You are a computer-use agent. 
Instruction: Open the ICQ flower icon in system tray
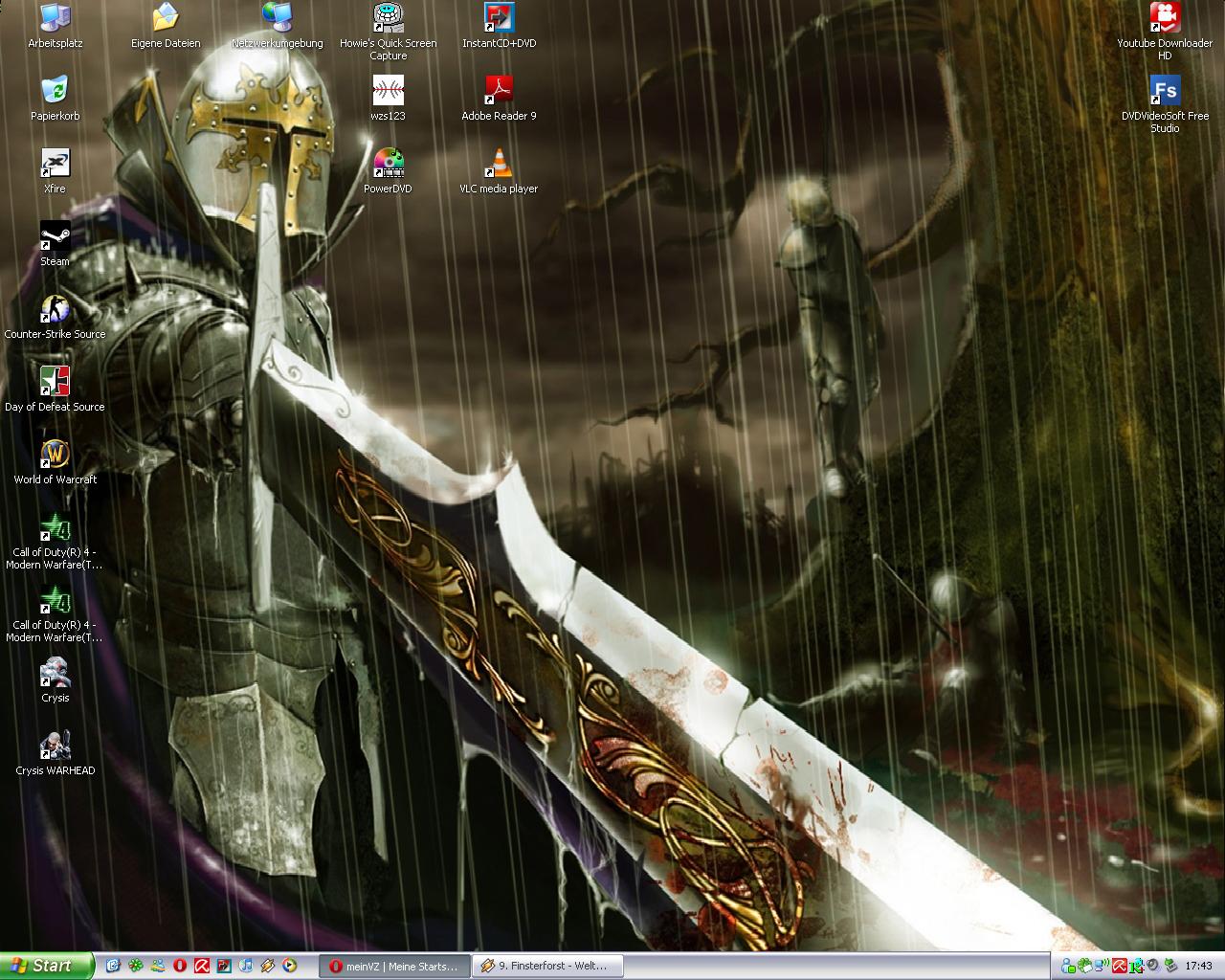coord(1085,966)
